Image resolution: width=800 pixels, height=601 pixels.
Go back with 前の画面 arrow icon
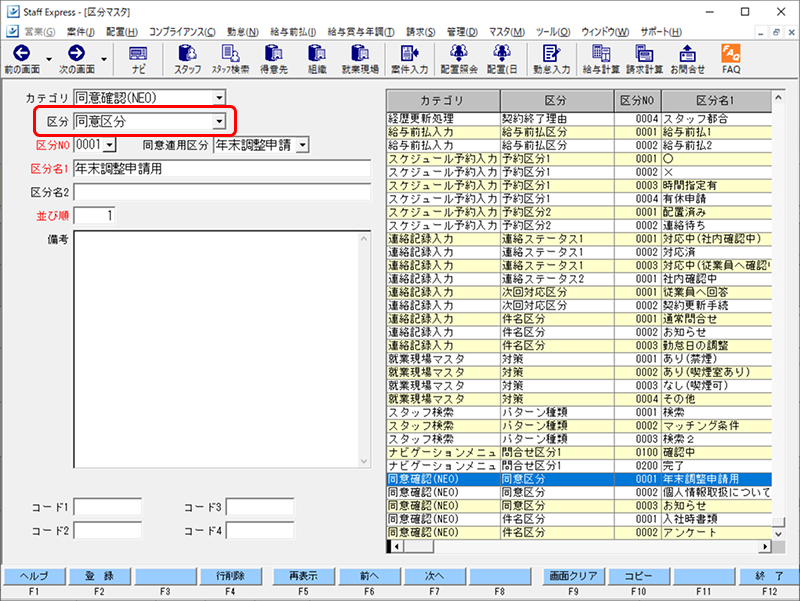point(21,53)
